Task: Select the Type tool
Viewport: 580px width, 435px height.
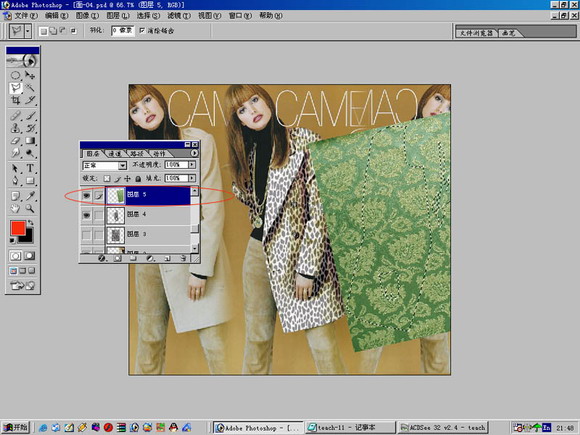Action: pyautogui.click(x=30, y=169)
